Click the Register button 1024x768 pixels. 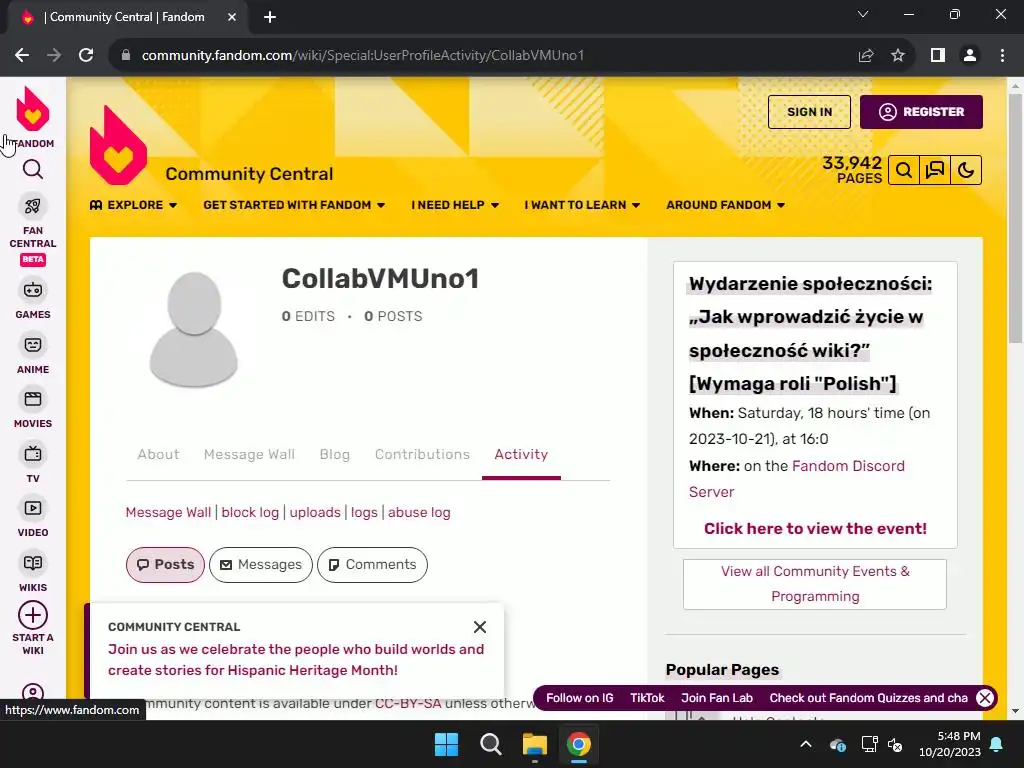[x=921, y=112]
